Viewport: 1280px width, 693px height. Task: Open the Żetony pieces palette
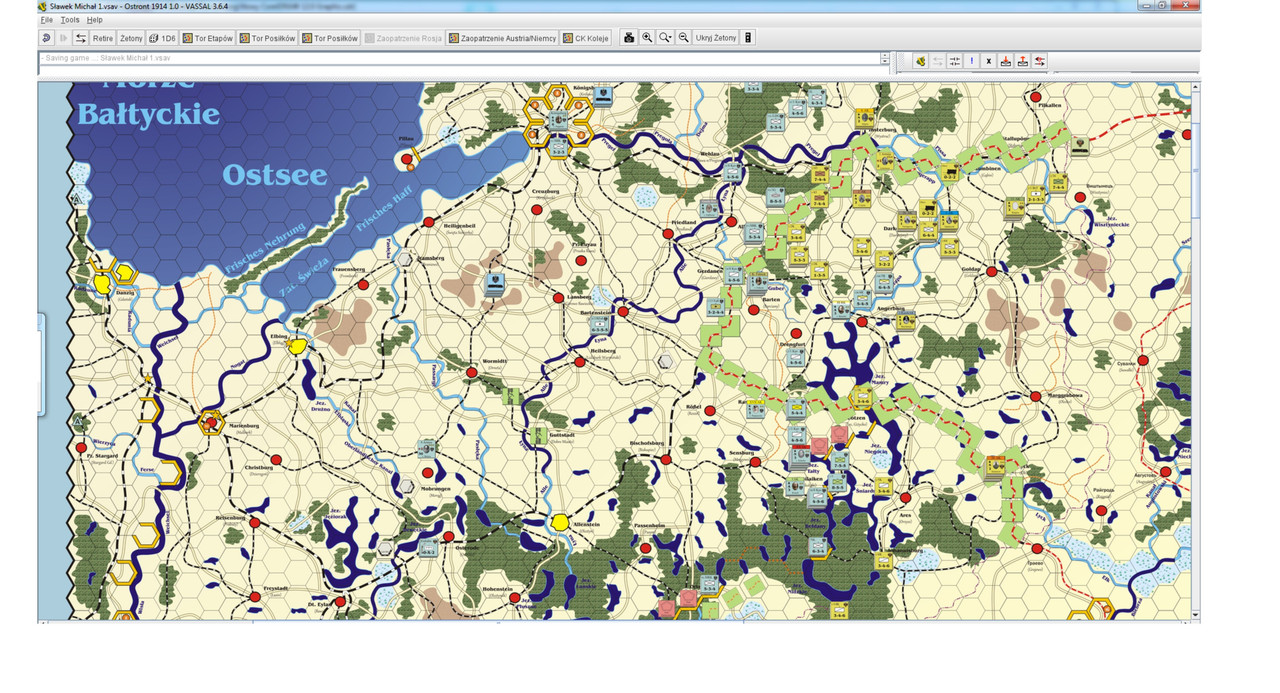pos(131,38)
